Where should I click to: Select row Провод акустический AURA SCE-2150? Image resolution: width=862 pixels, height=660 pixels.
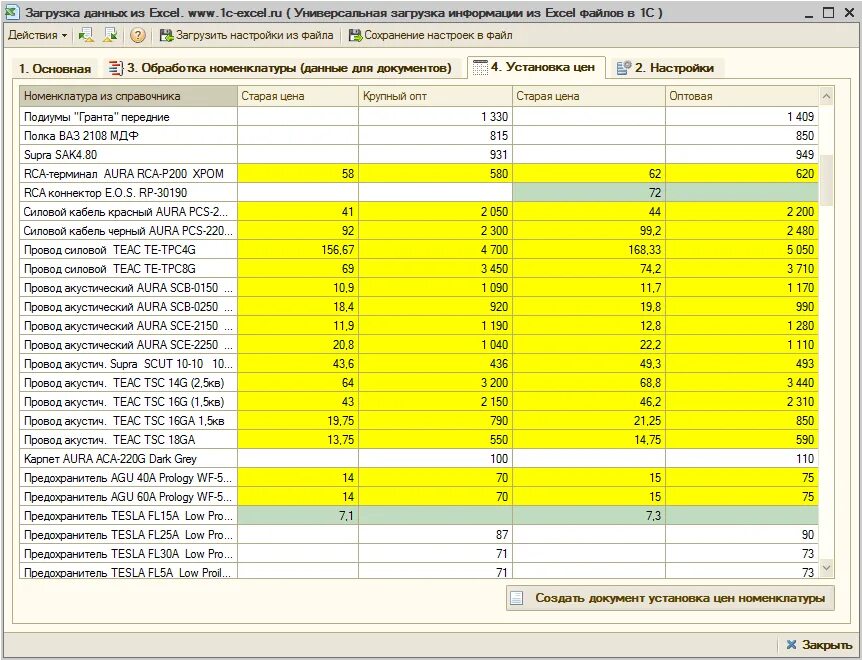click(x=419, y=326)
